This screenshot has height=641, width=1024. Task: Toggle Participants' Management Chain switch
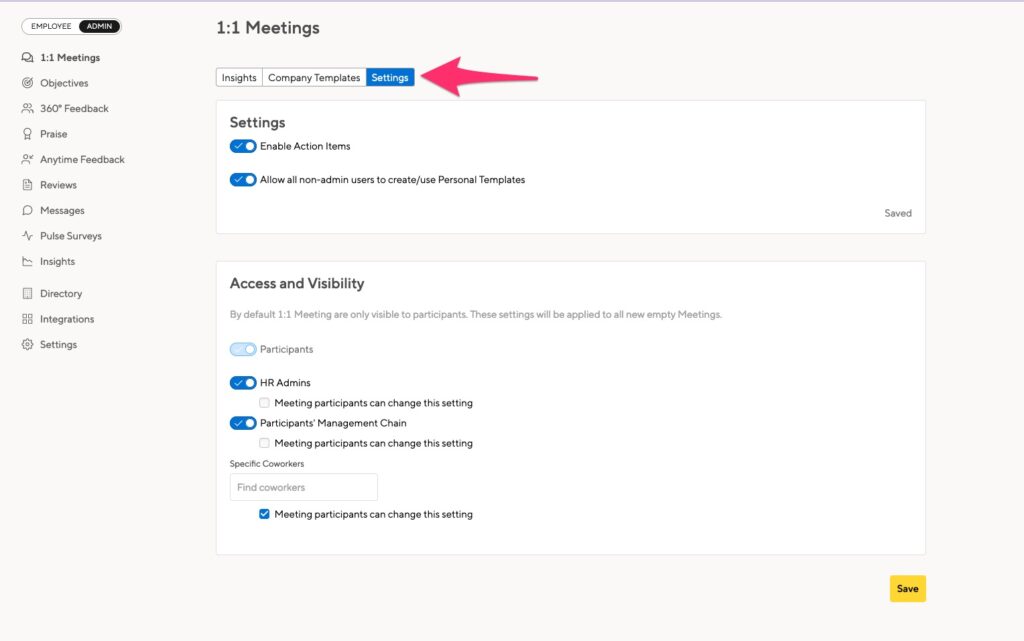click(243, 423)
